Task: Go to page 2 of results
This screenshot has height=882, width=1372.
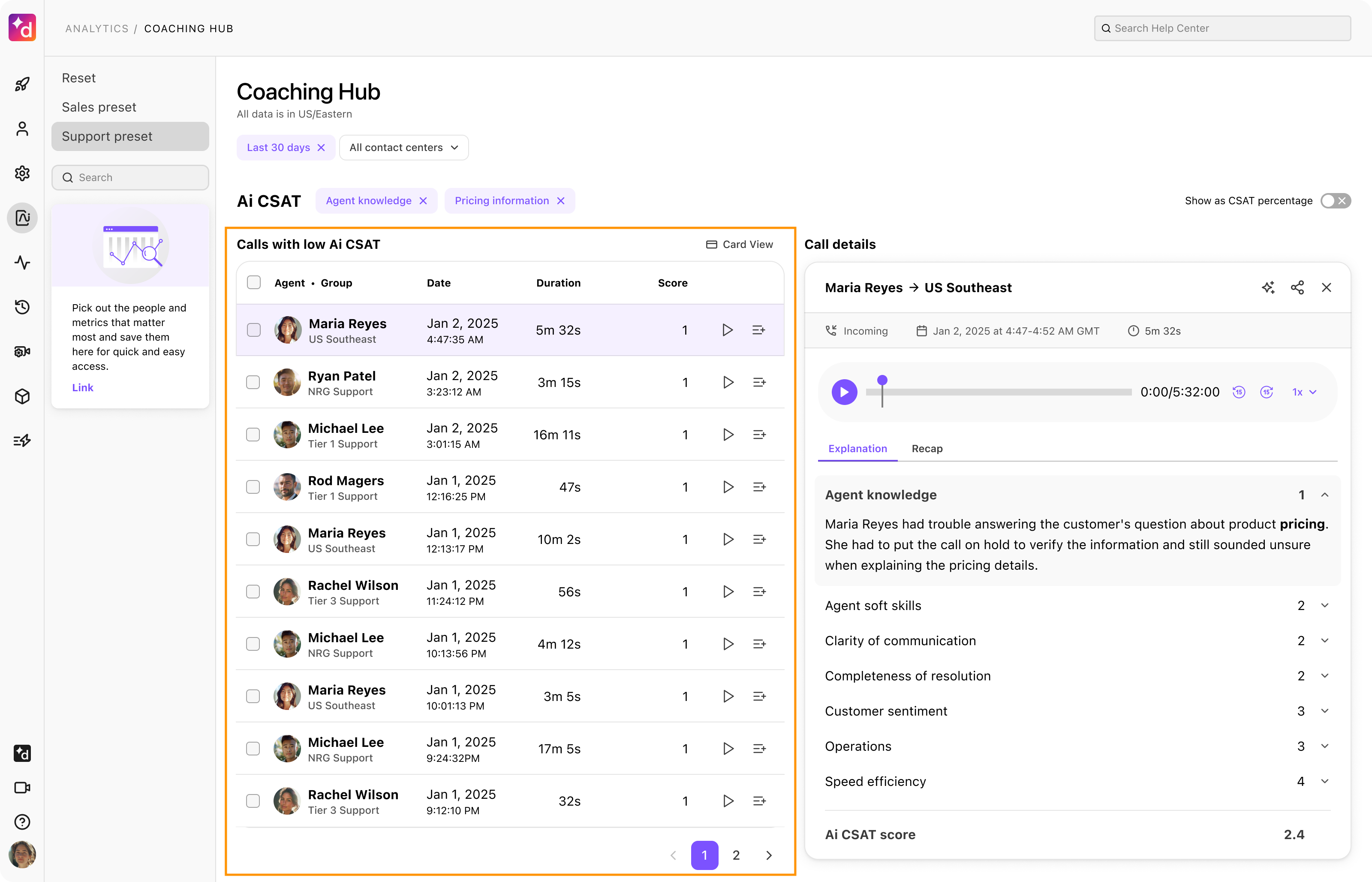Action: 736,855
